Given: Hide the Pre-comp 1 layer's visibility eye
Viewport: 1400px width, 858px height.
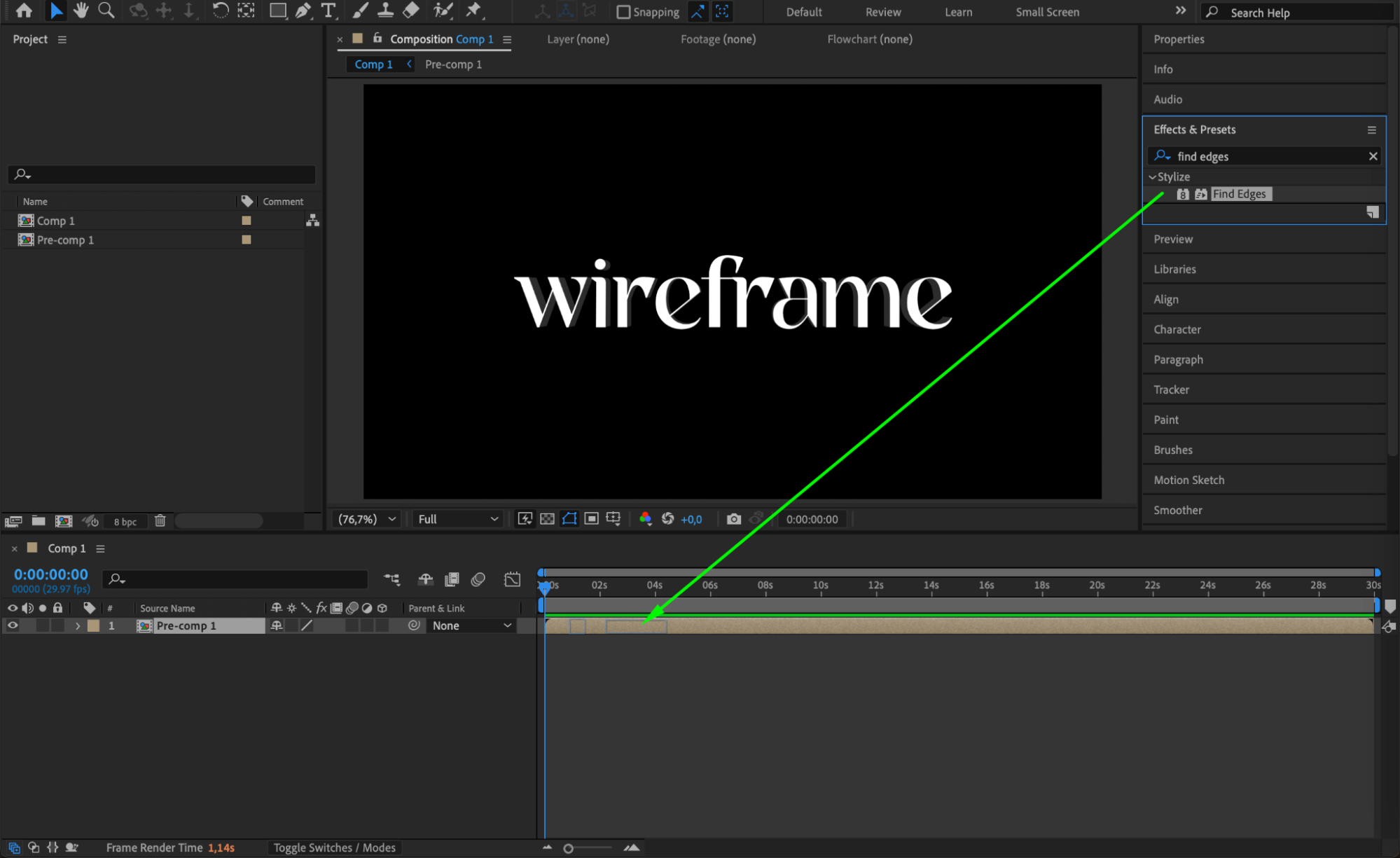Looking at the screenshot, I should tap(13, 625).
